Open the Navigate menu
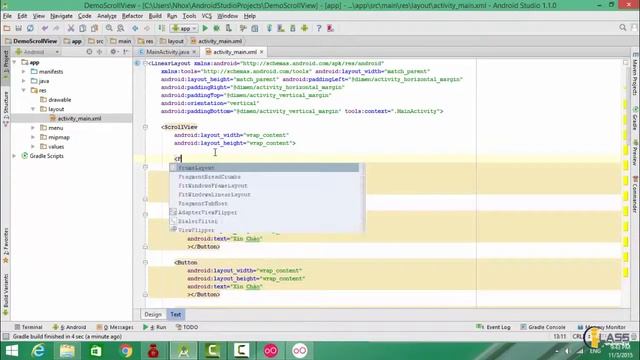This screenshot has height=360, width=640. point(61,16)
